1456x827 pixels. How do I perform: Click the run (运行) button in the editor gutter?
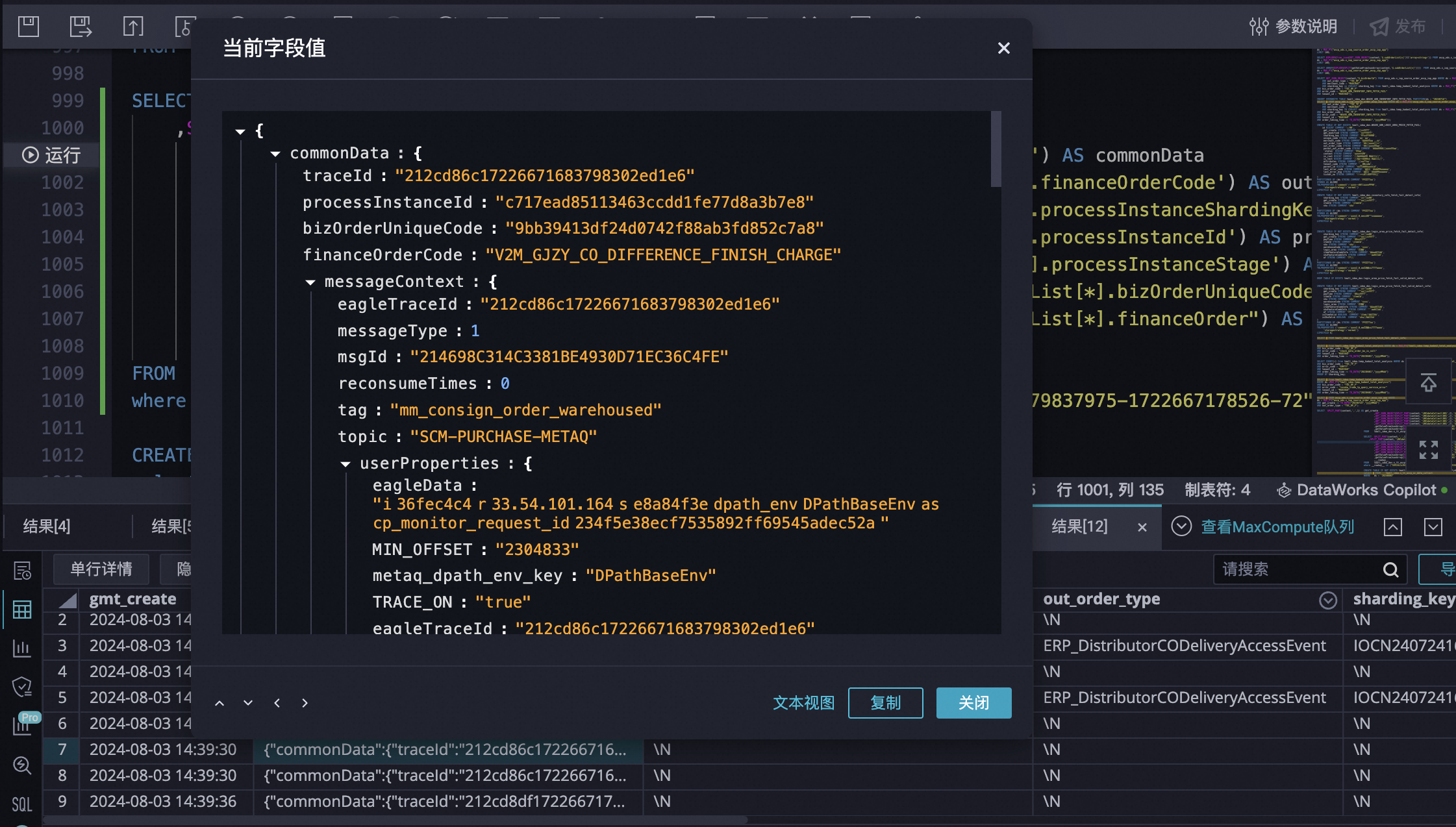[x=52, y=155]
